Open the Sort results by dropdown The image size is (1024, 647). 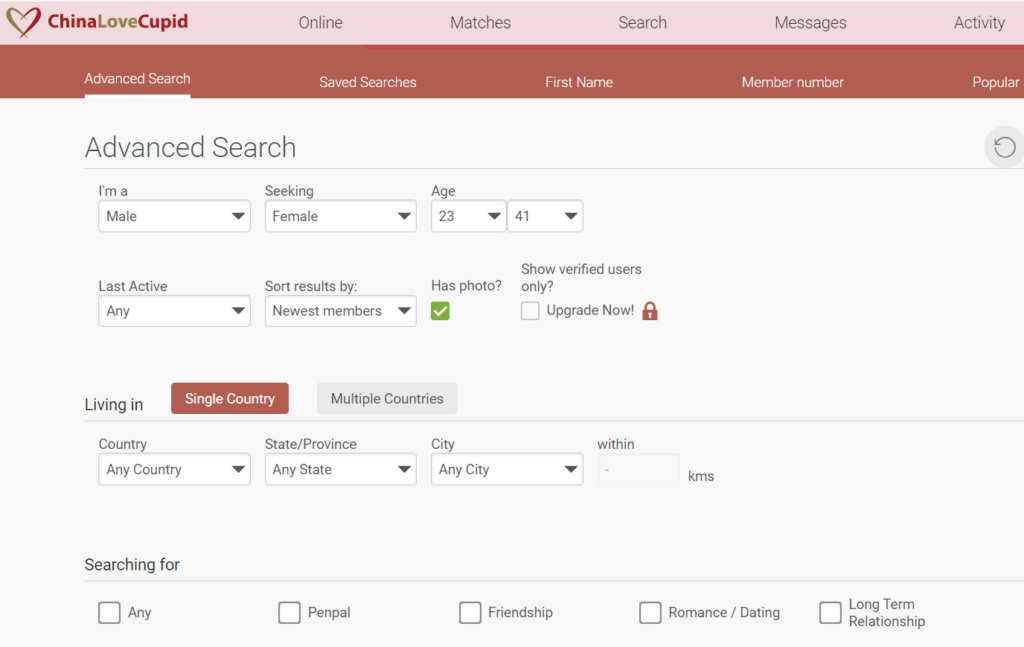[x=340, y=311]
